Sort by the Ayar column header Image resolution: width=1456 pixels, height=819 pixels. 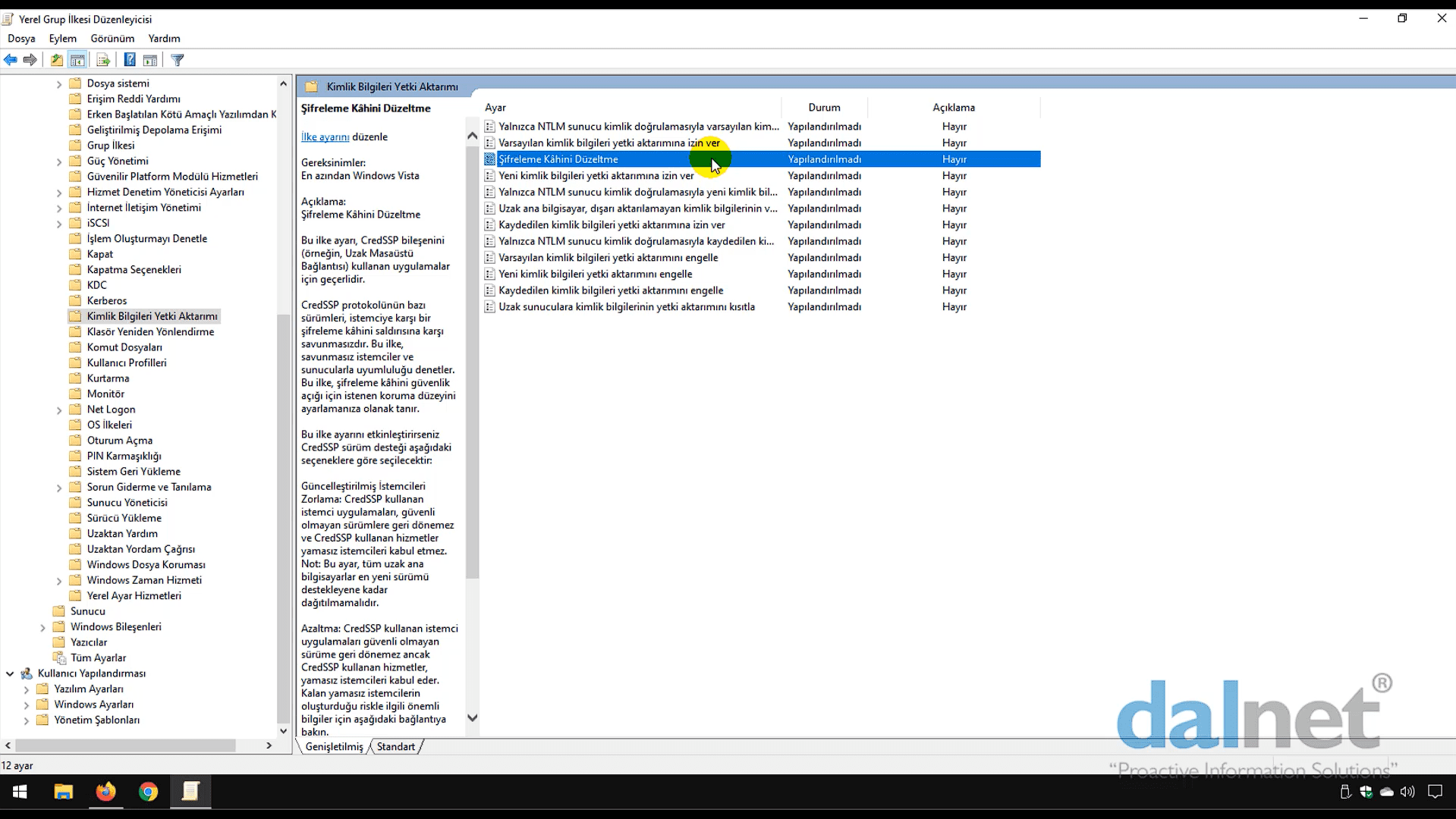(632, 108)
